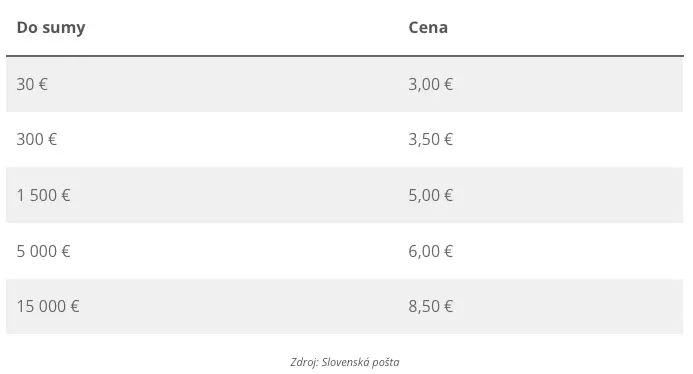This screenshot has height=374, width=693.
Task: Click the euro sign after 3,00
Action: [x=448, y=84]
